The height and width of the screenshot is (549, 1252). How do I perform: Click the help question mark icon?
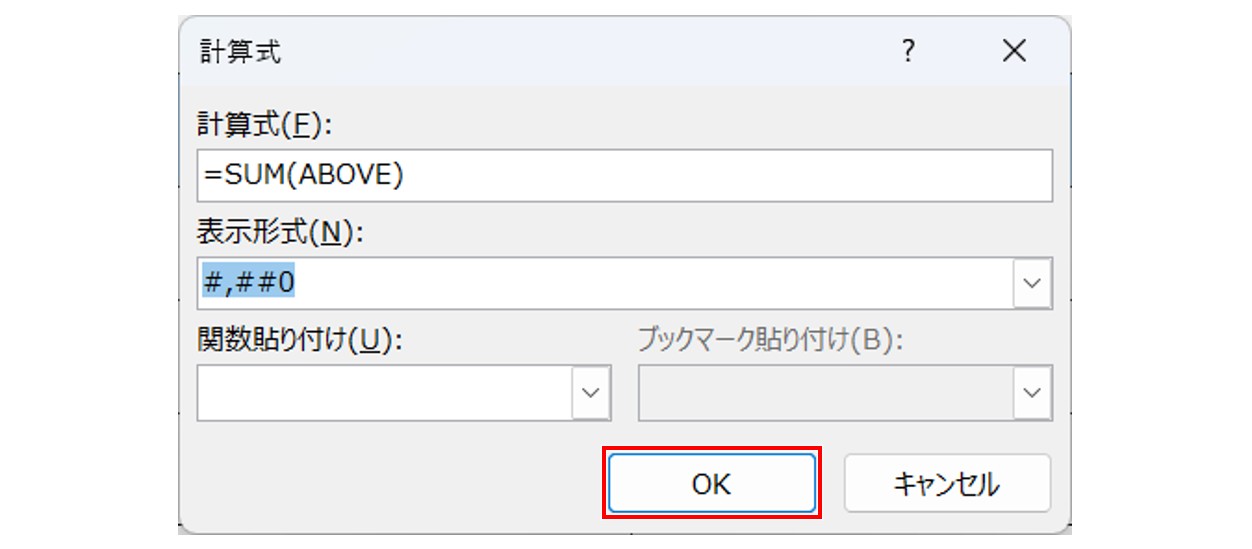[908, 52]
